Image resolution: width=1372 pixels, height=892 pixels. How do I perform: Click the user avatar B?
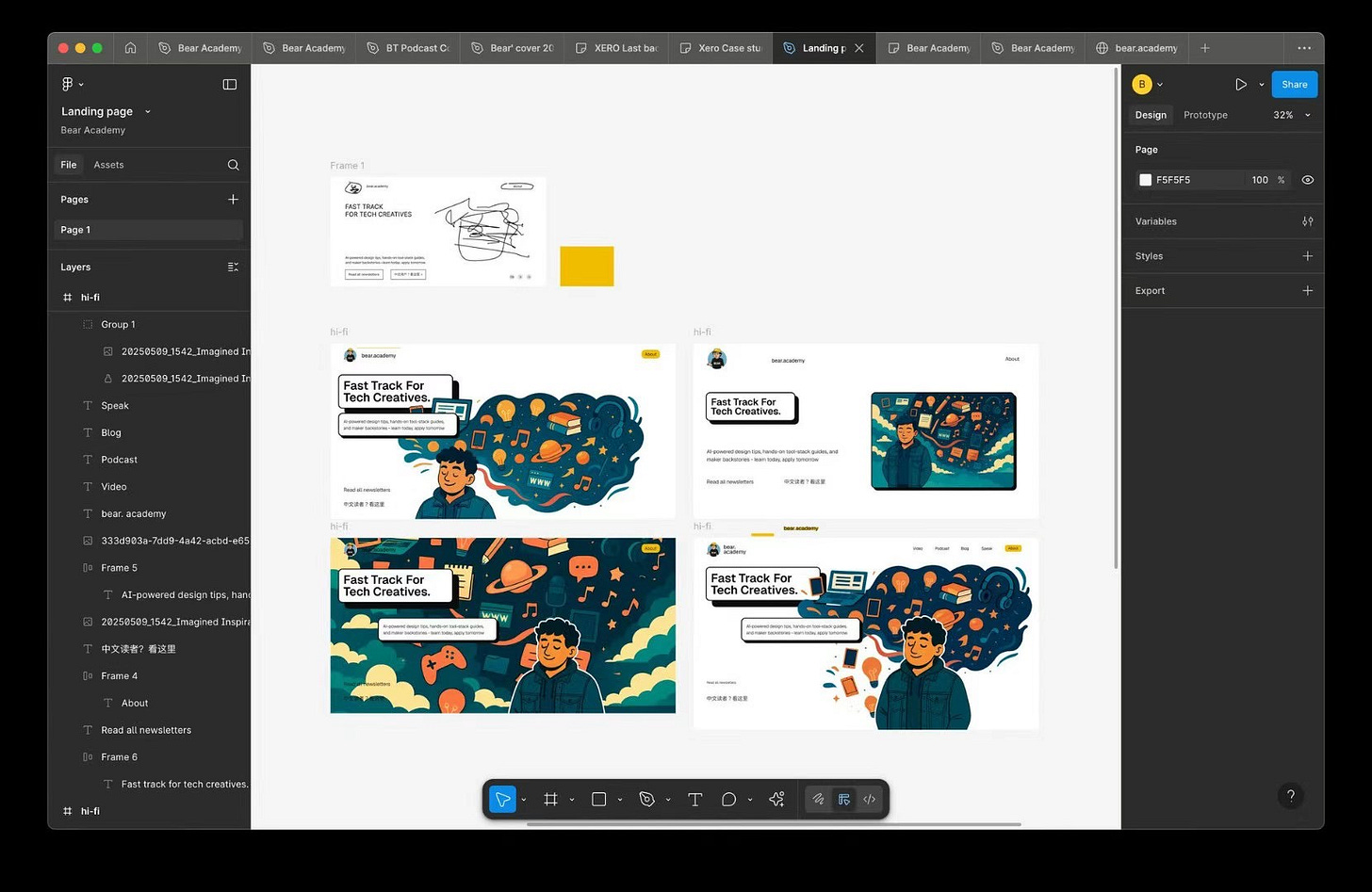pos(1142,84)
